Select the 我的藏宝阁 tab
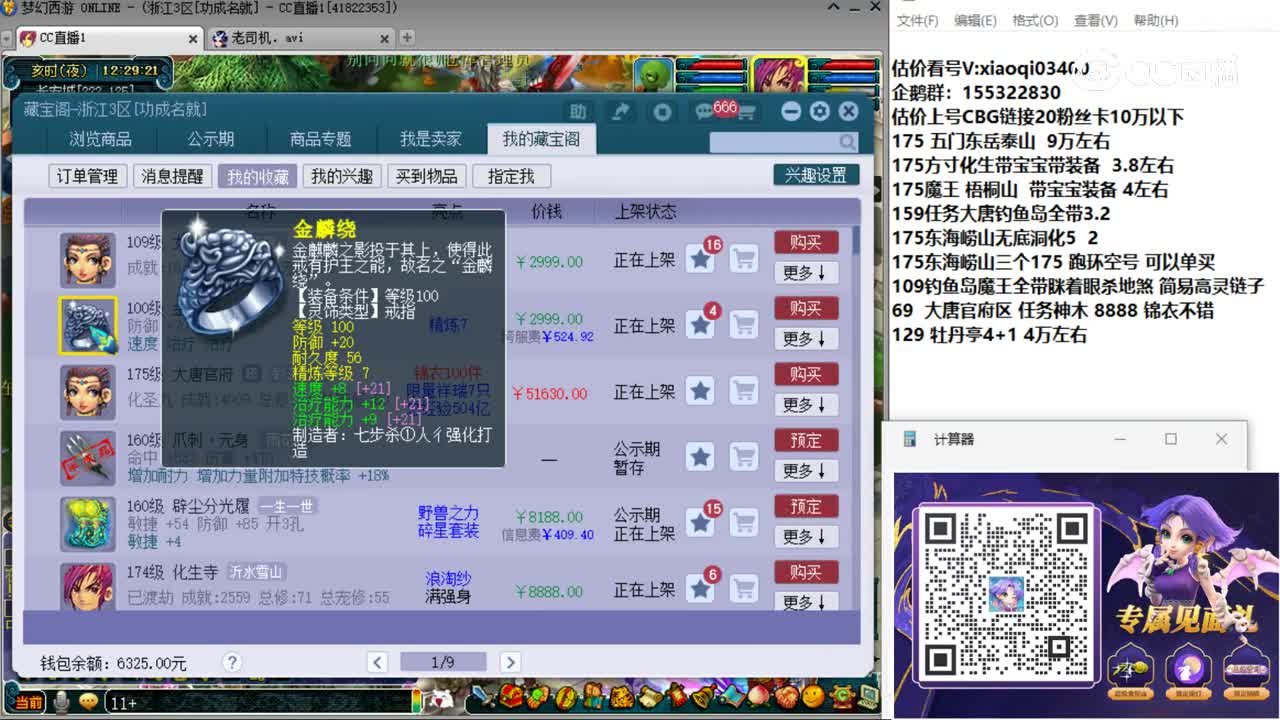Viewport: 1280px width, 720px height. [541, 139]
